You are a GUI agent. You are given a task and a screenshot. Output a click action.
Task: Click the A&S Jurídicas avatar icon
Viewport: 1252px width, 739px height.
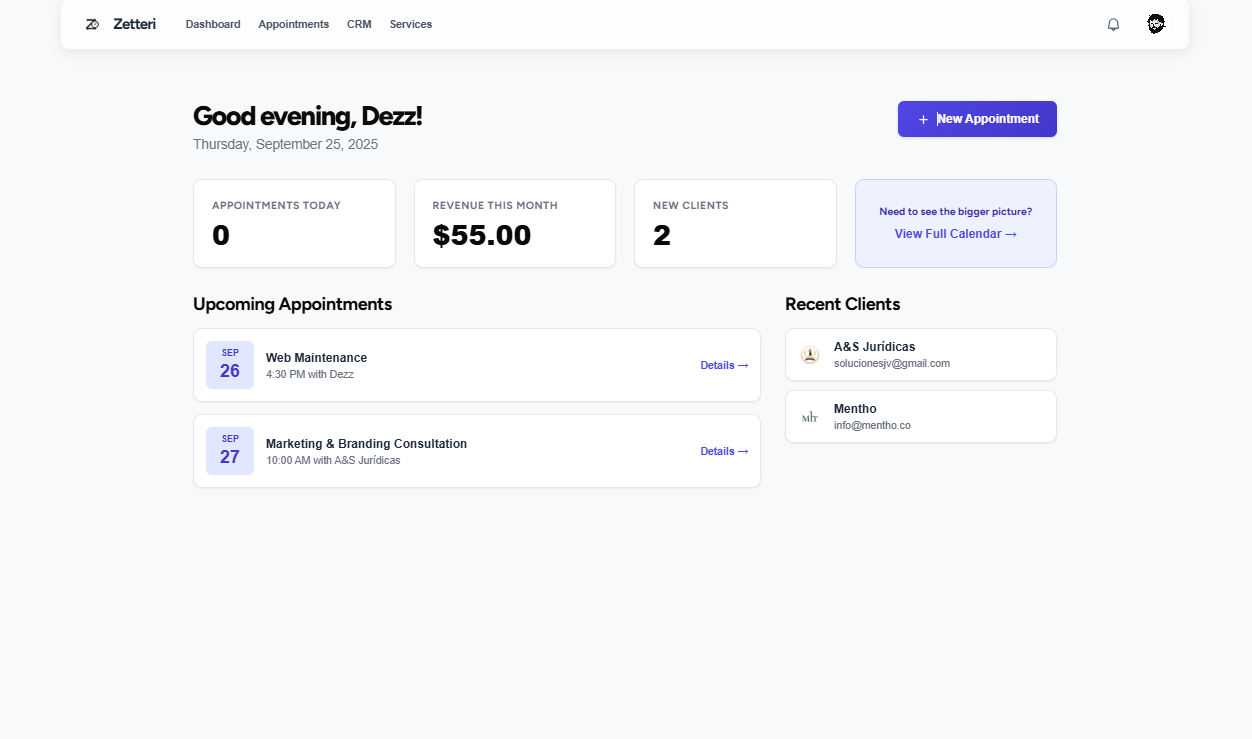tap(810, 354)
